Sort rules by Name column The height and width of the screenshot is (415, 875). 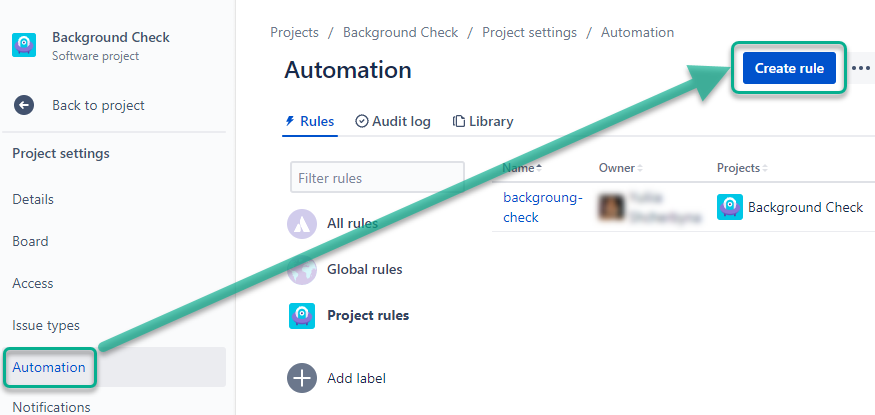(522, 167)
